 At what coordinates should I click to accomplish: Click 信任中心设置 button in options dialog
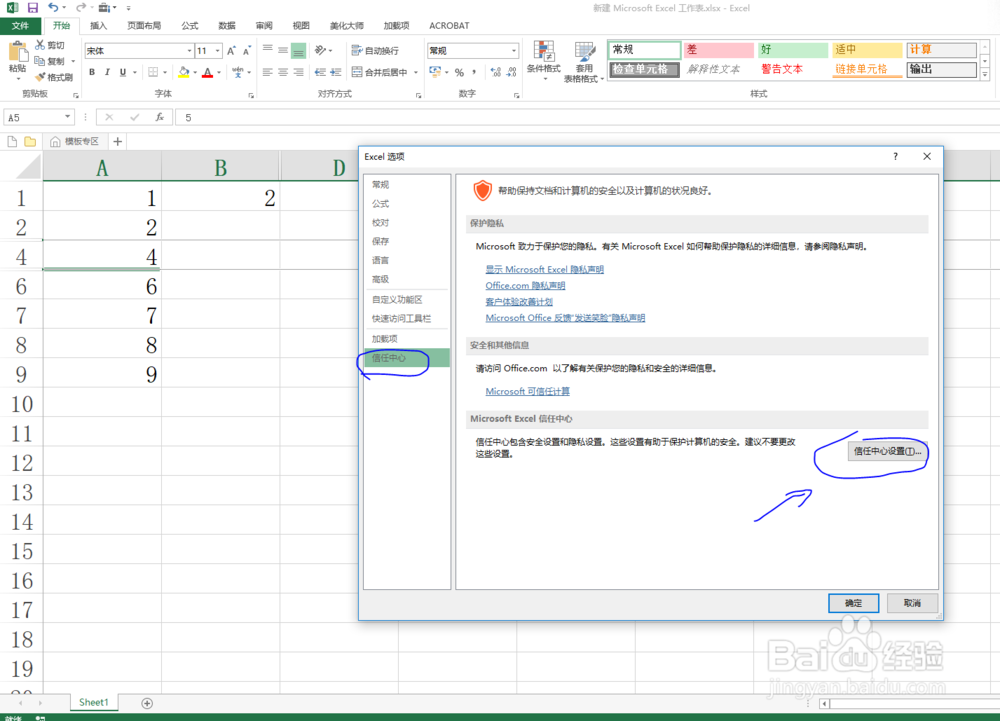coord(887,451)
